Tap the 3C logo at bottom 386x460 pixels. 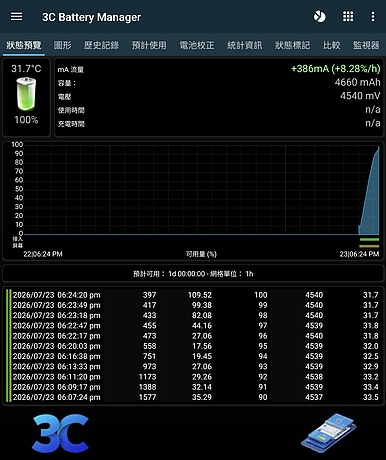point(60,433)
